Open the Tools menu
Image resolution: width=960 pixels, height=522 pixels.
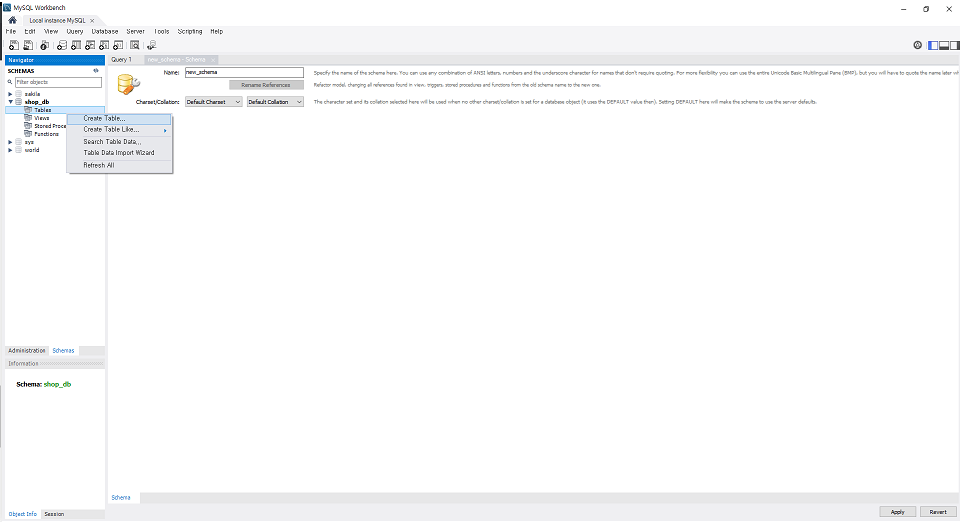pos(162,31)
